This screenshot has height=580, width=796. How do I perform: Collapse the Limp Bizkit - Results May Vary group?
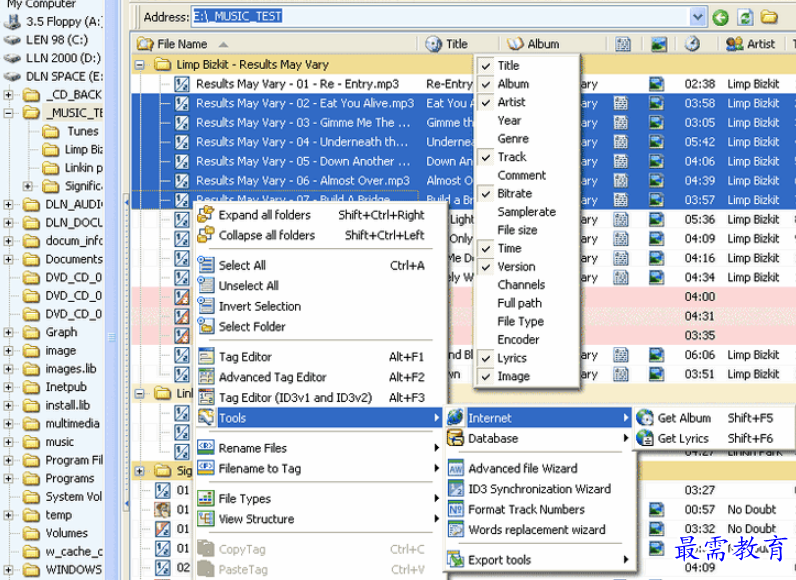[139, 65]
